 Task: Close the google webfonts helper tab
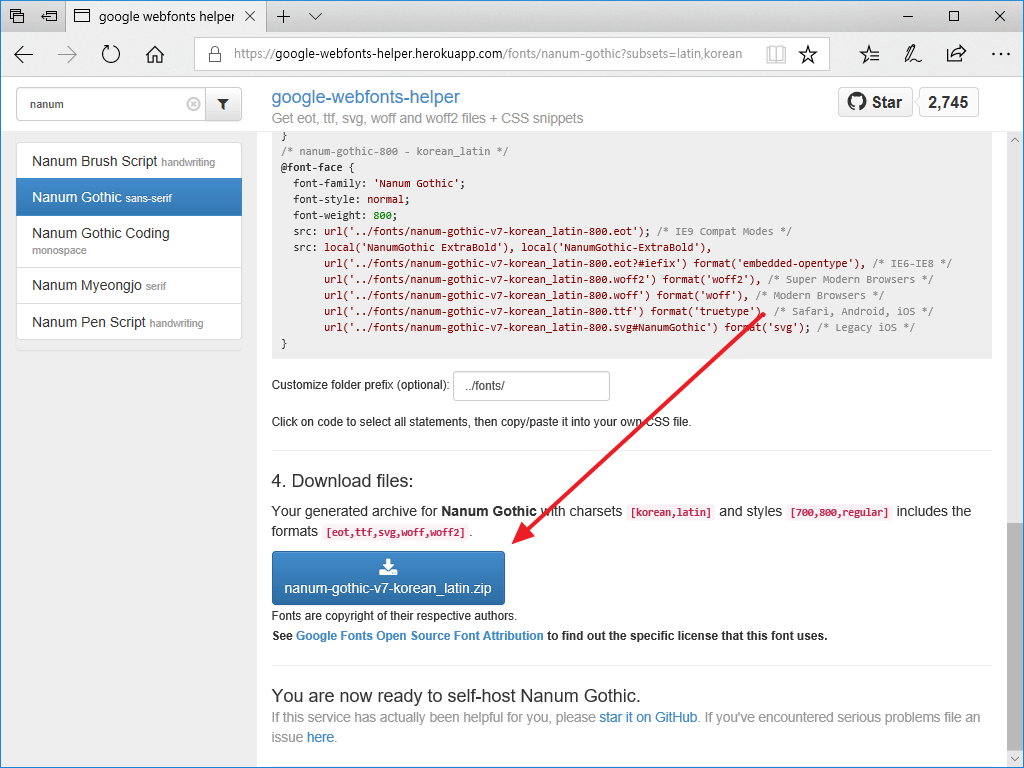click(250, 16)
